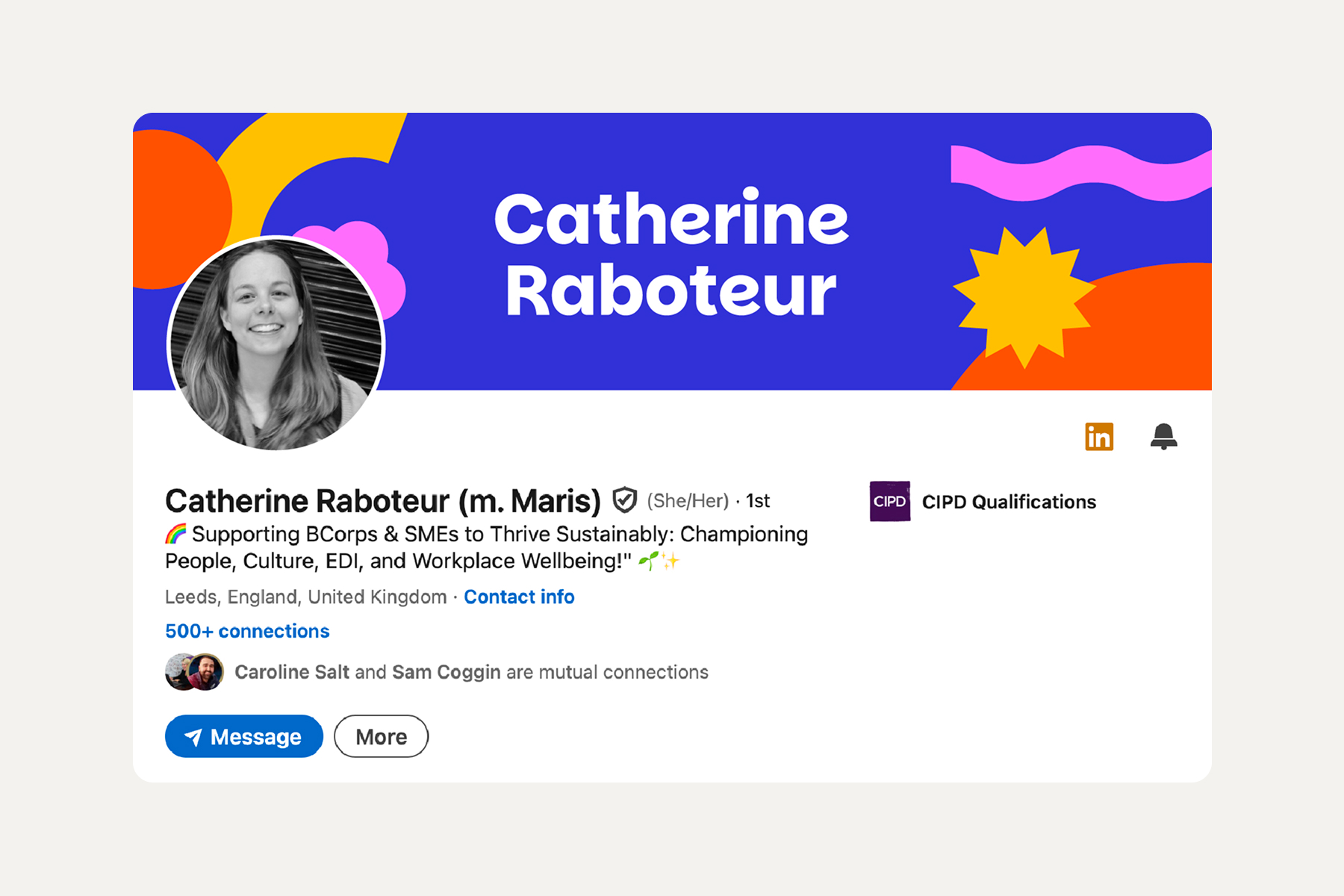Screen dimensions: 1344x896
Task: Open Caroline Salt mutual connection name
Action: tap(292, 672)
